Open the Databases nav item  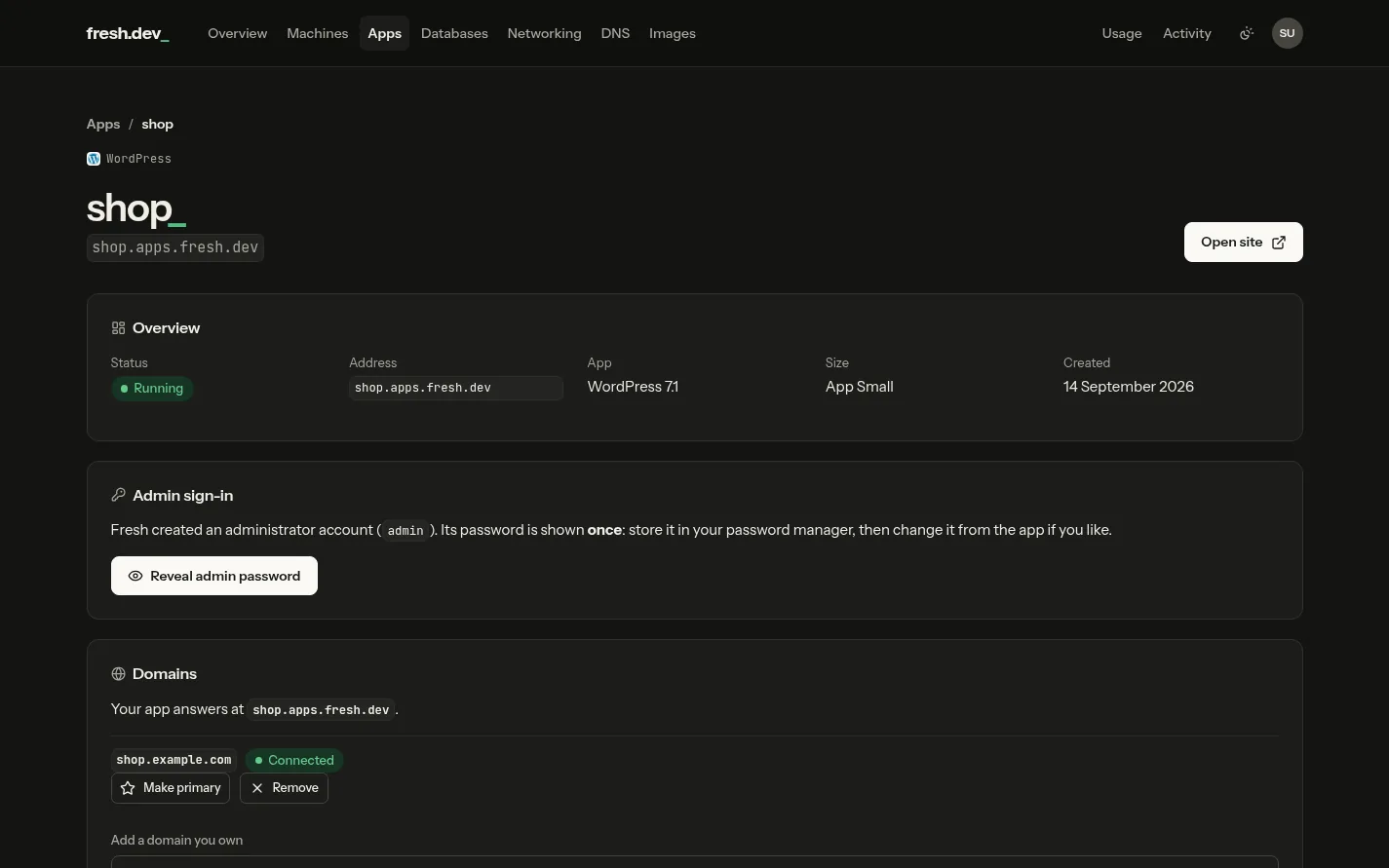coord(454,33)
